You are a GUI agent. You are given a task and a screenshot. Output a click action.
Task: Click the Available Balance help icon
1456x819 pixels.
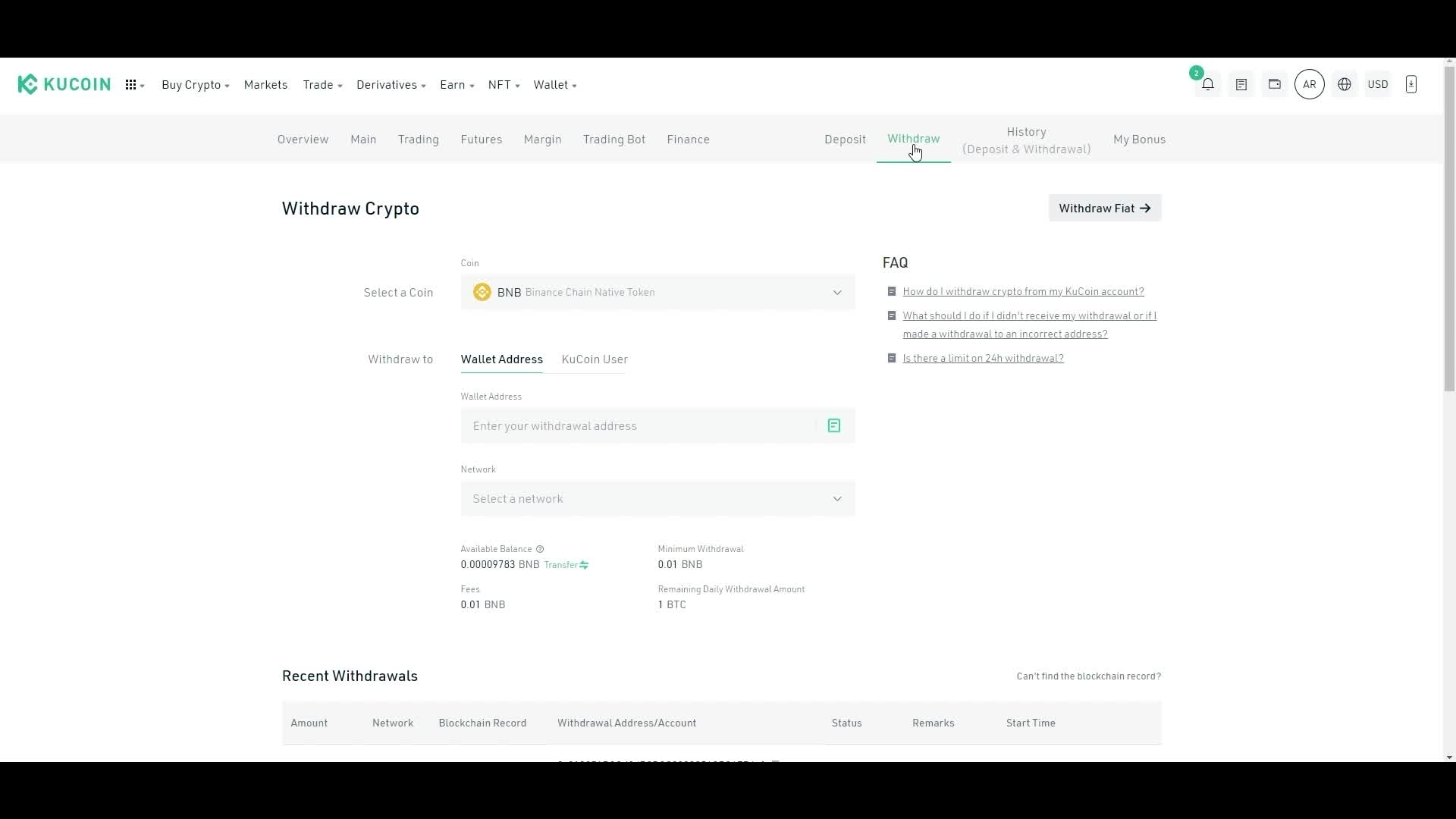[540, 549]
